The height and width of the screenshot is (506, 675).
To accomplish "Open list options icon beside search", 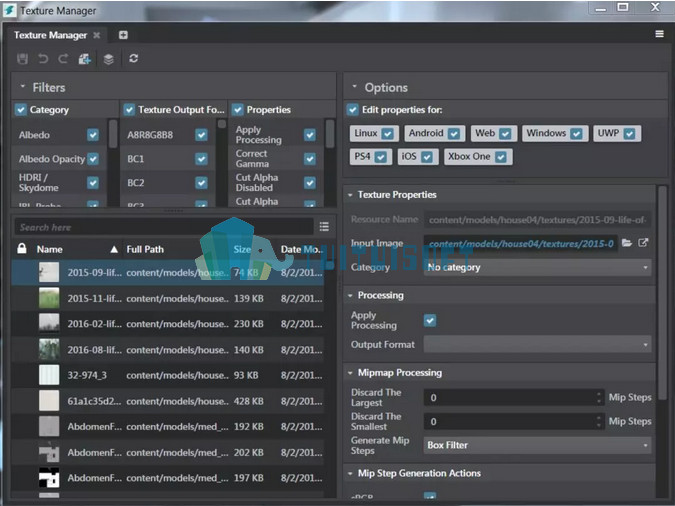I will (324, 227).
